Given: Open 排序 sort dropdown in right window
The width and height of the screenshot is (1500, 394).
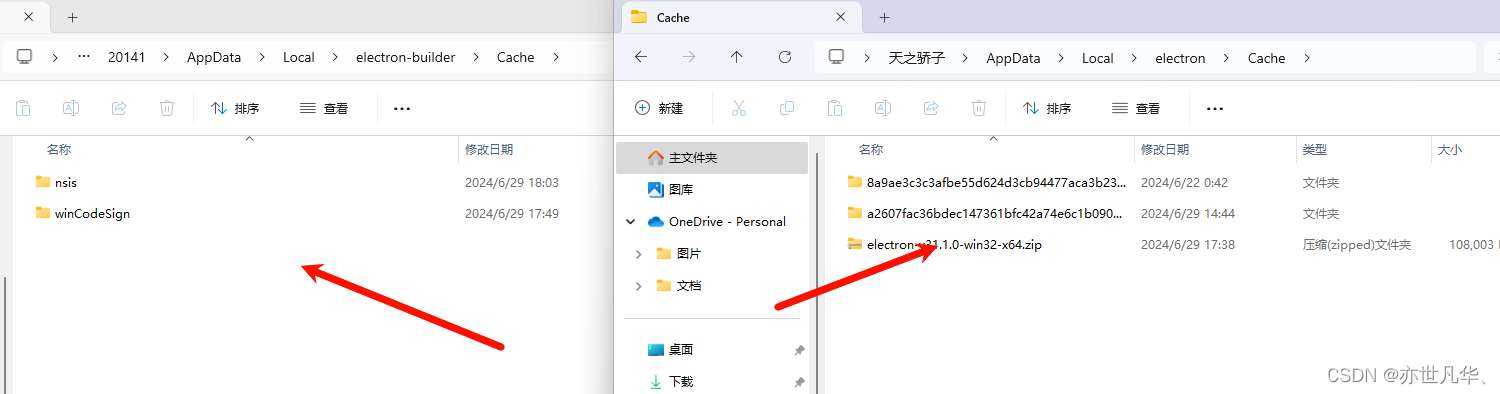Looking at the screenshot, I should coord(1047,108).
